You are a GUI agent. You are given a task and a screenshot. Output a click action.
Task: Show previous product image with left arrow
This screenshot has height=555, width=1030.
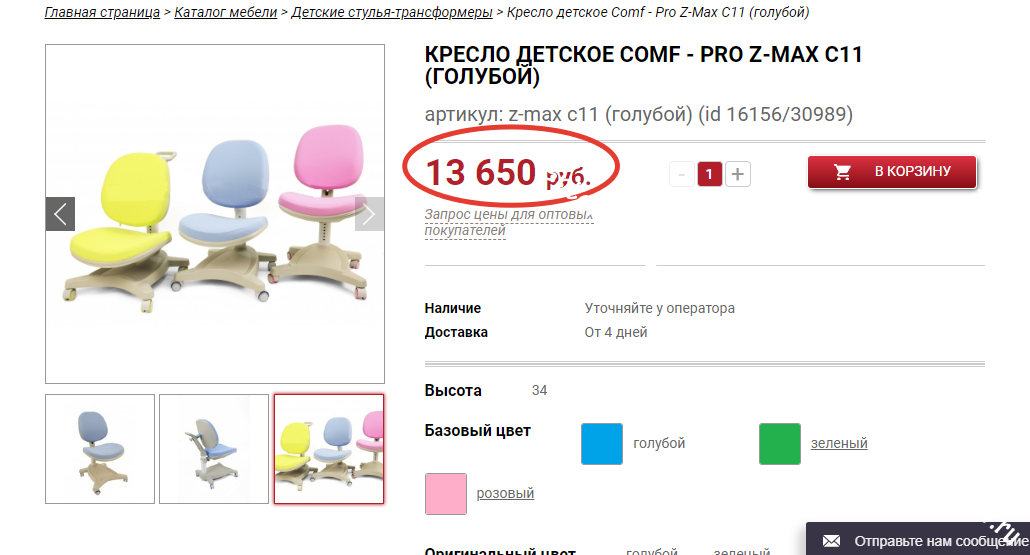60,214
